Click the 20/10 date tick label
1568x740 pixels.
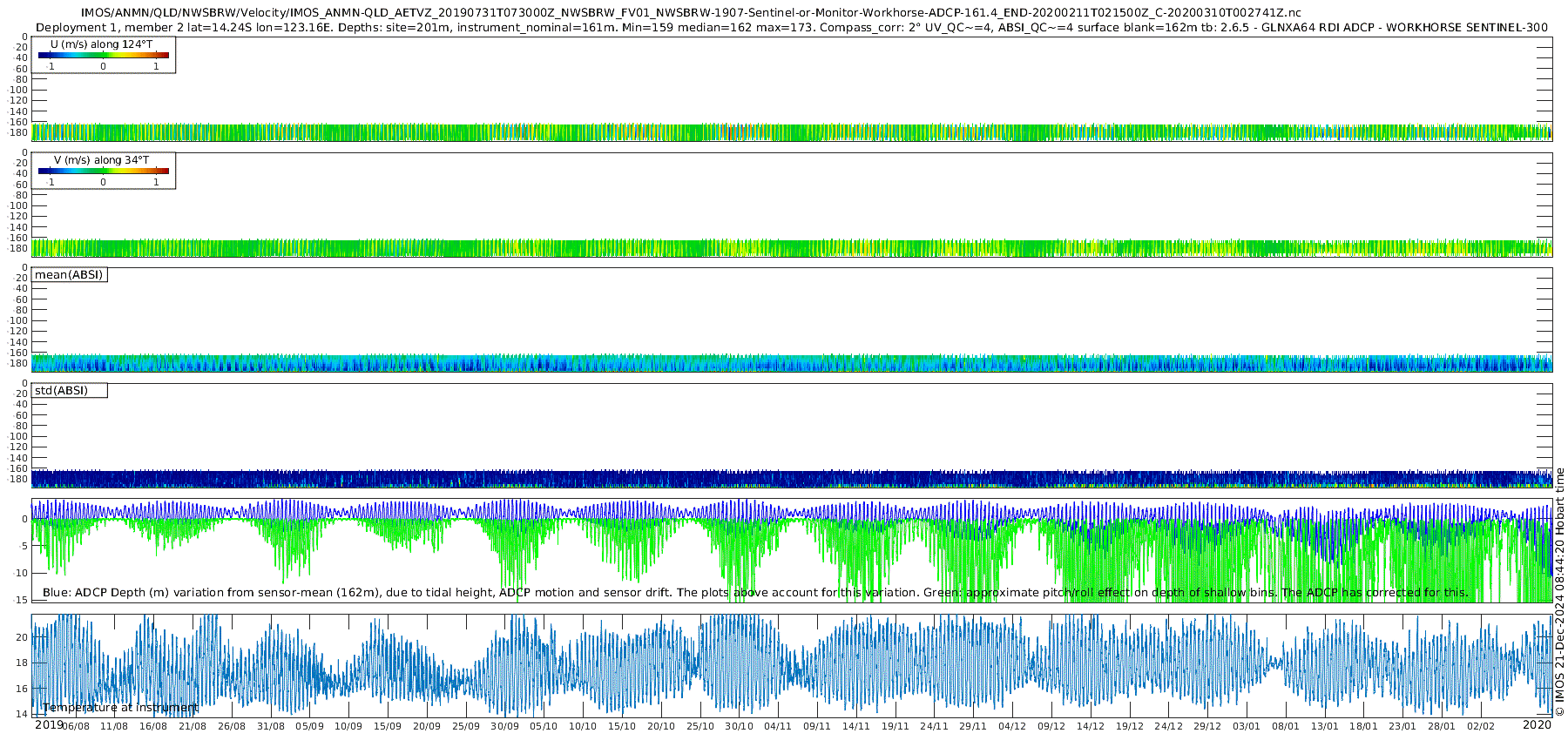click(x=661, y=726)
